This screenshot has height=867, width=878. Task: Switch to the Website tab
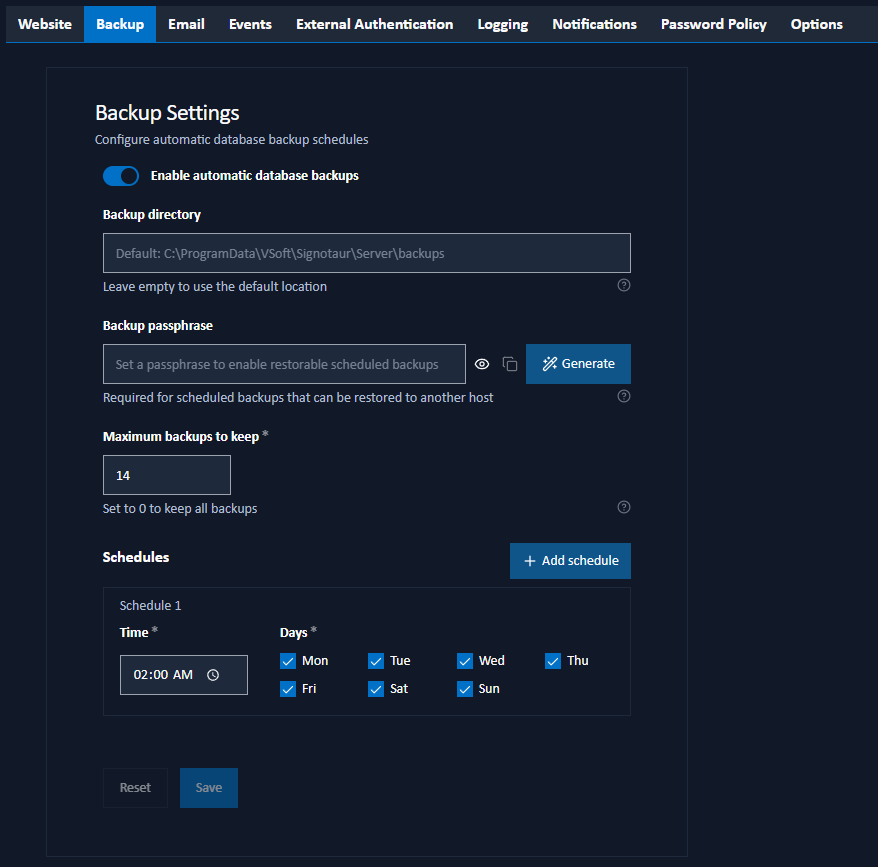(45, 25)
